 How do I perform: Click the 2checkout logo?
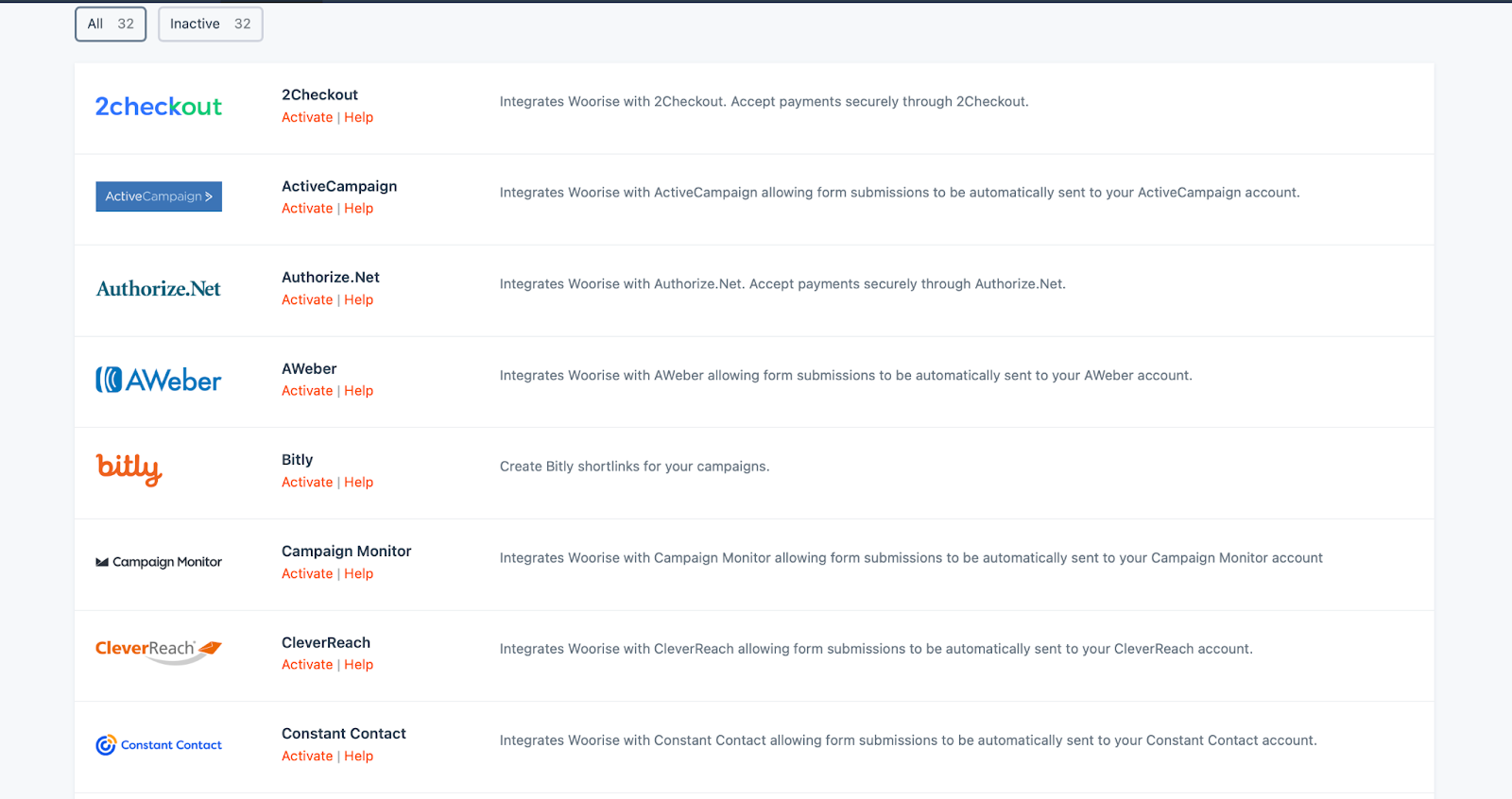(x=159, y=107)
